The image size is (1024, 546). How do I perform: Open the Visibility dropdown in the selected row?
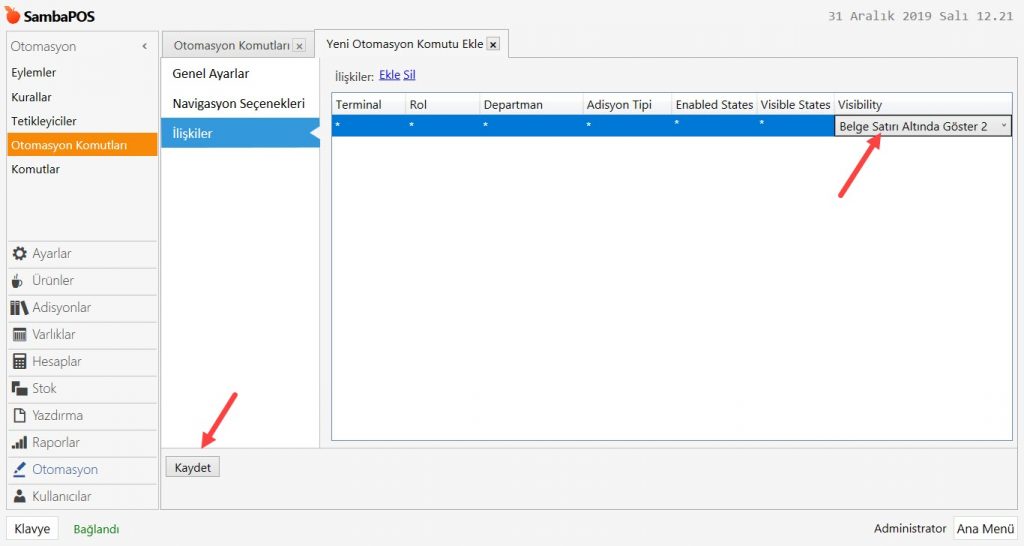(x=1003, y=126)
